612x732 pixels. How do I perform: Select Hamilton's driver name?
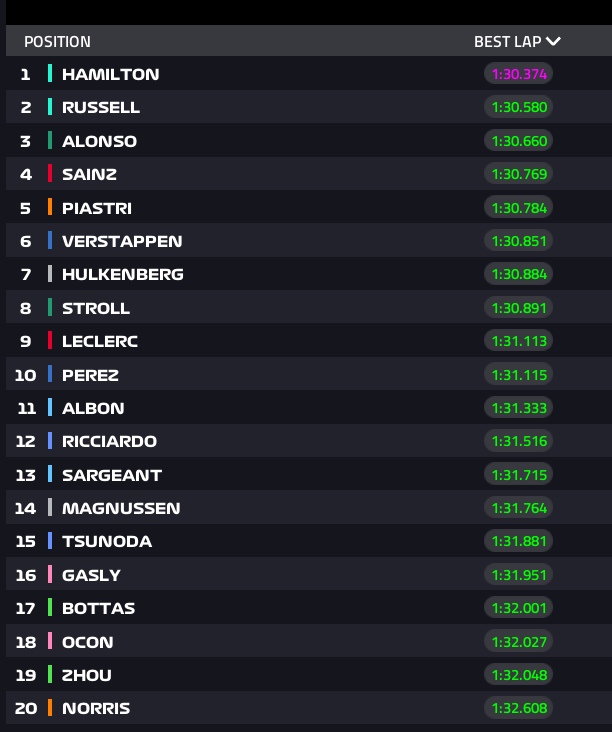point(110,74)
